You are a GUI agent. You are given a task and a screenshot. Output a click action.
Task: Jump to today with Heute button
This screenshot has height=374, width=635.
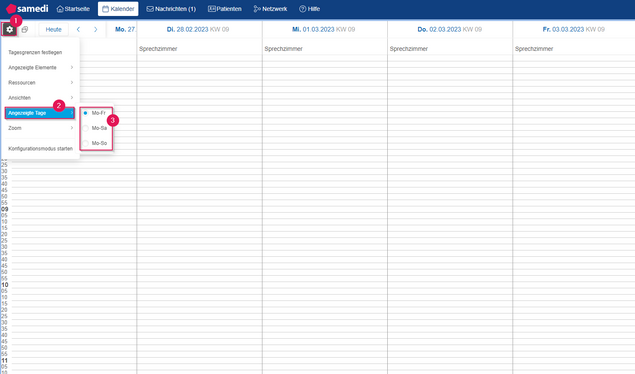click(53, 30)
